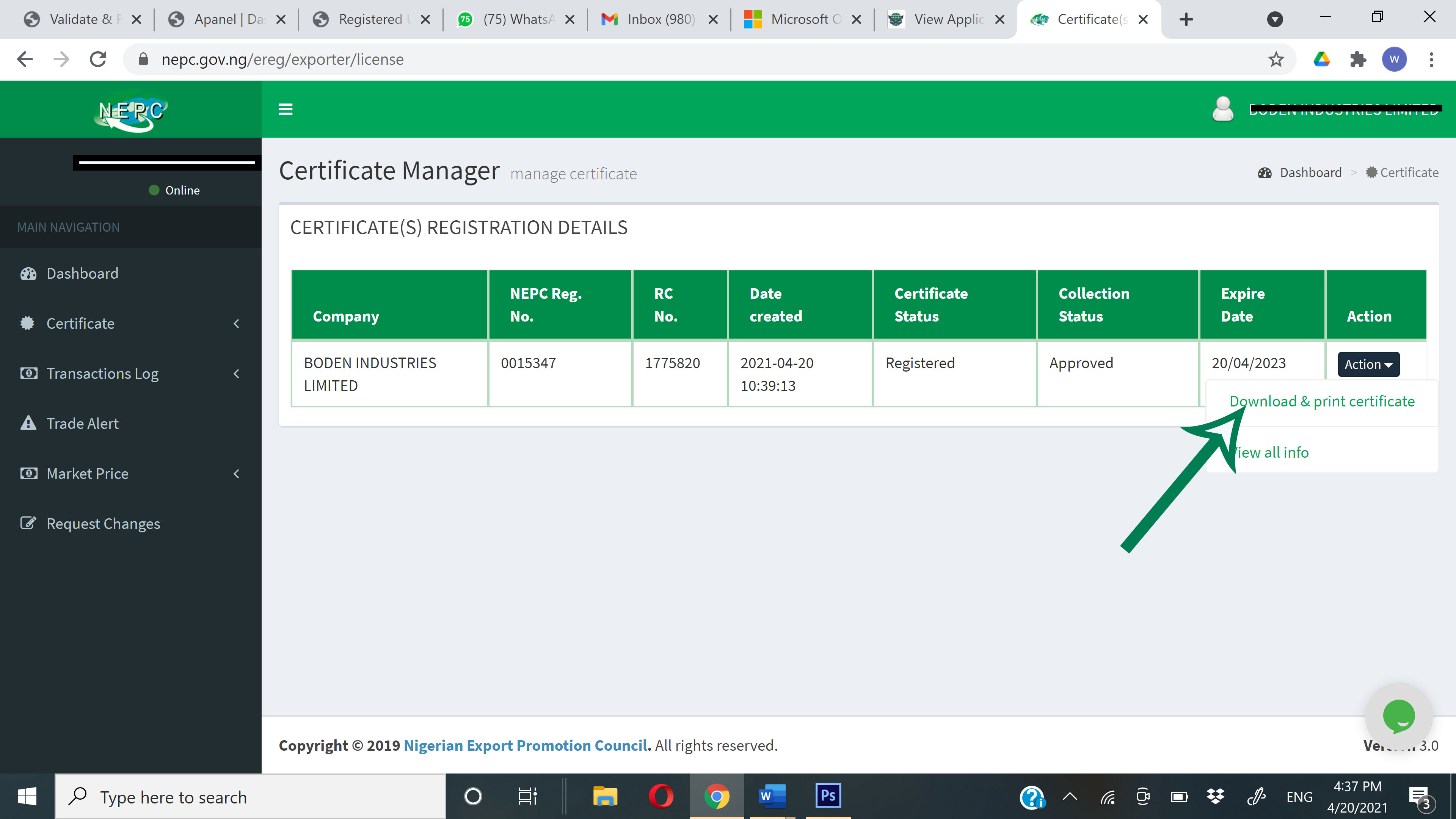The image size is (1456, 819).
Task: Select the BODEN INDUSTRIES LIMITED company cell
Action: tap(389, 373)
